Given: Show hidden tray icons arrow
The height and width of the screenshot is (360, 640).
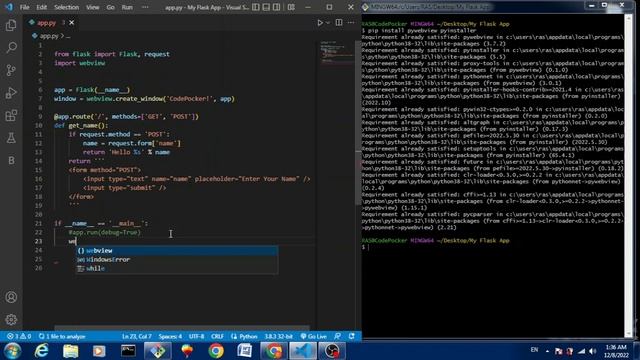Looking at the screenshot, I should coord(547,351).
